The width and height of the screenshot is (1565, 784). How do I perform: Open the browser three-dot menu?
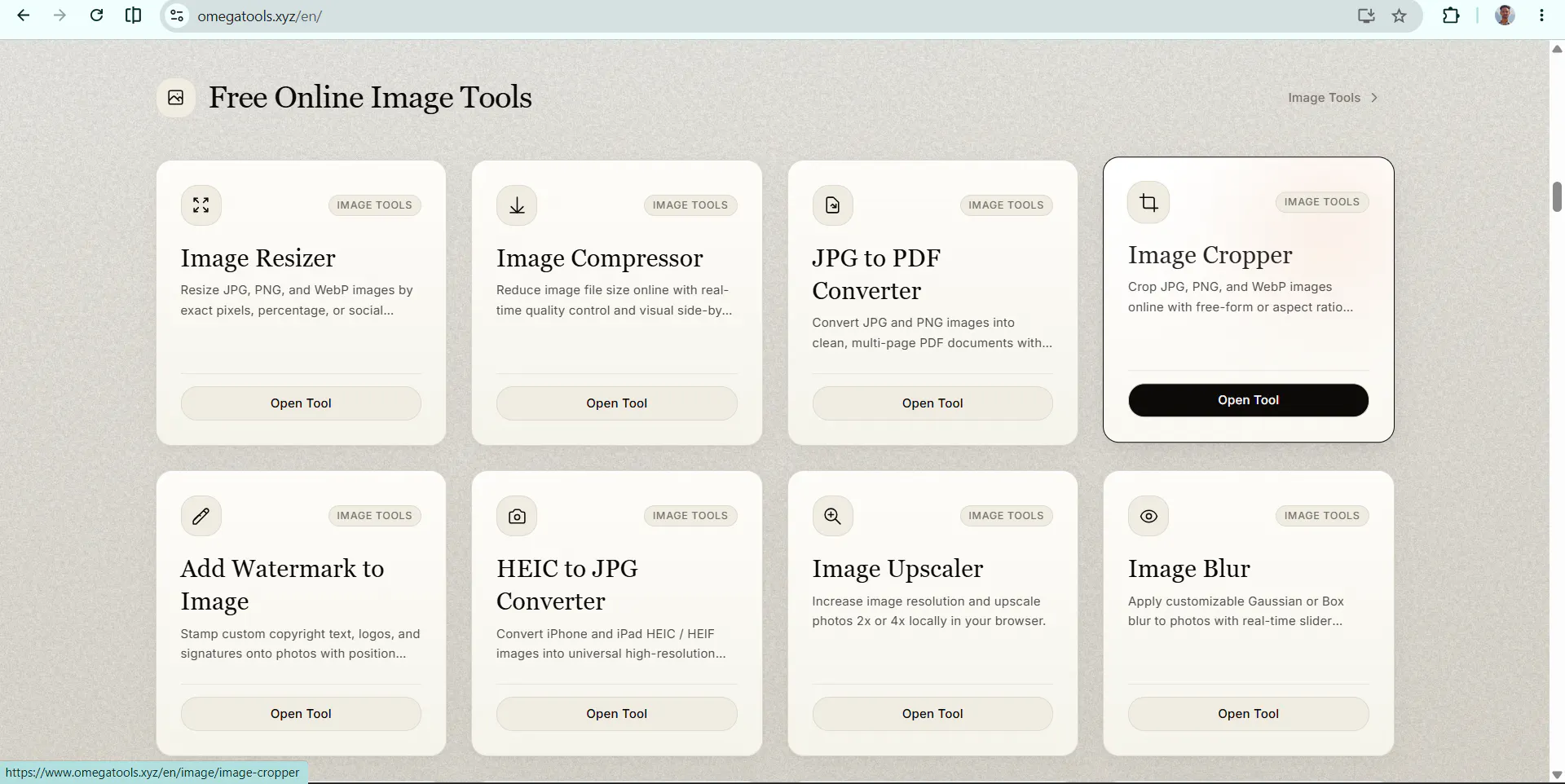point(1541,15)
